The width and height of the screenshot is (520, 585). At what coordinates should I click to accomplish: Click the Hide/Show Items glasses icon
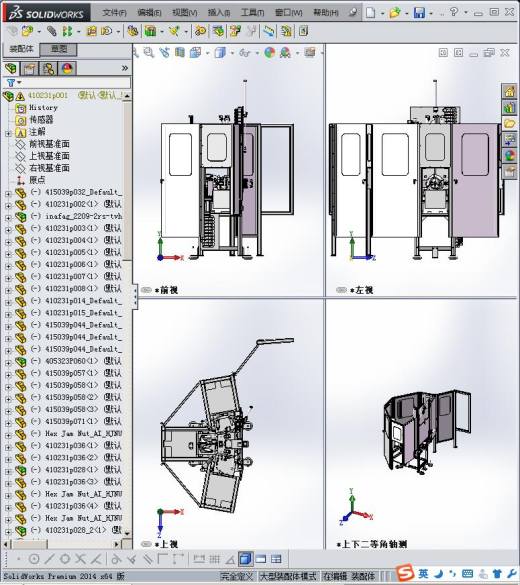click(244, 53)
